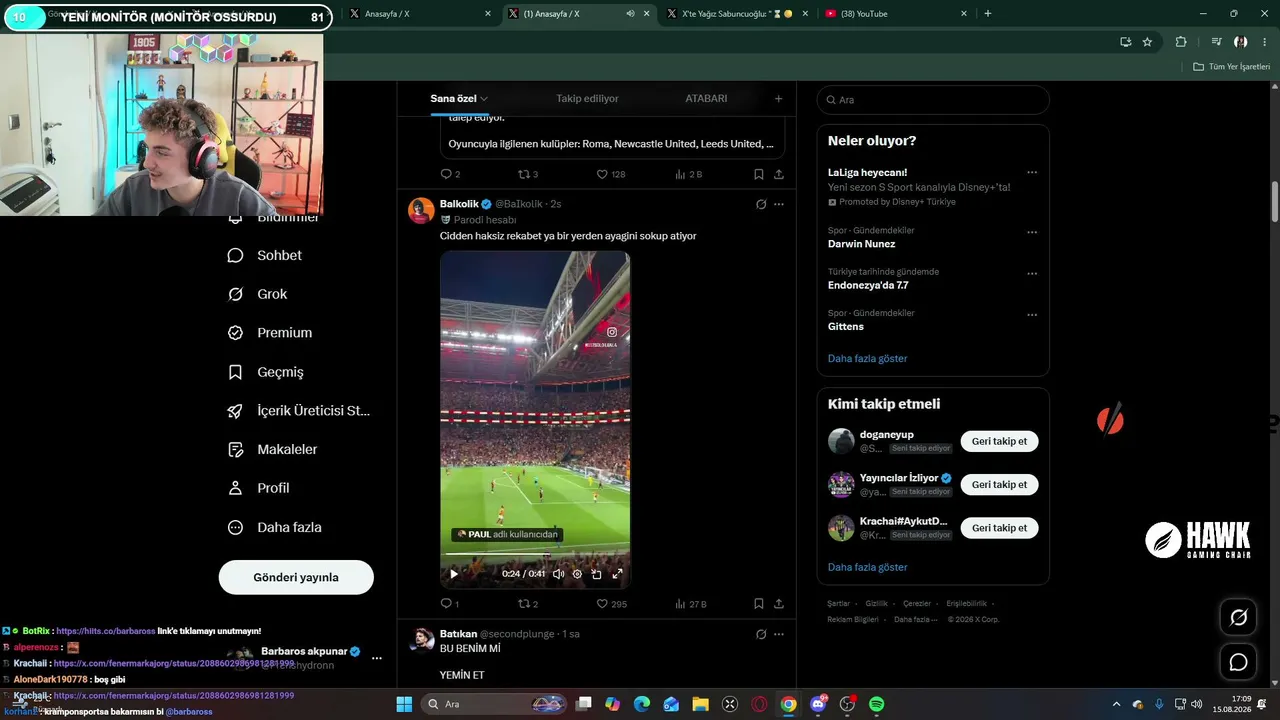Viewport: 1280px width, 720px height.
Task: Open more options for Endonezya'da 7.7 trend
Action: point(1032,273)
